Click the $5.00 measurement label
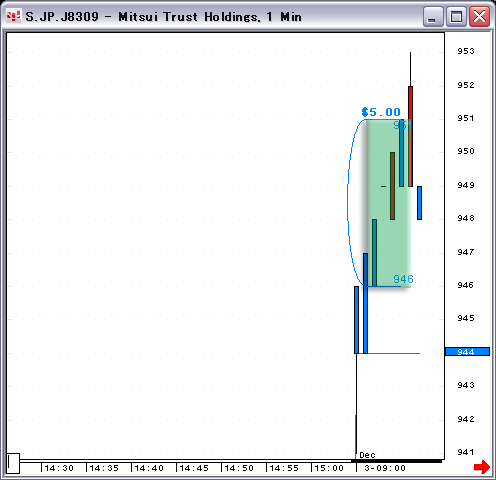 pyautogui.click(x=381, y=112)
